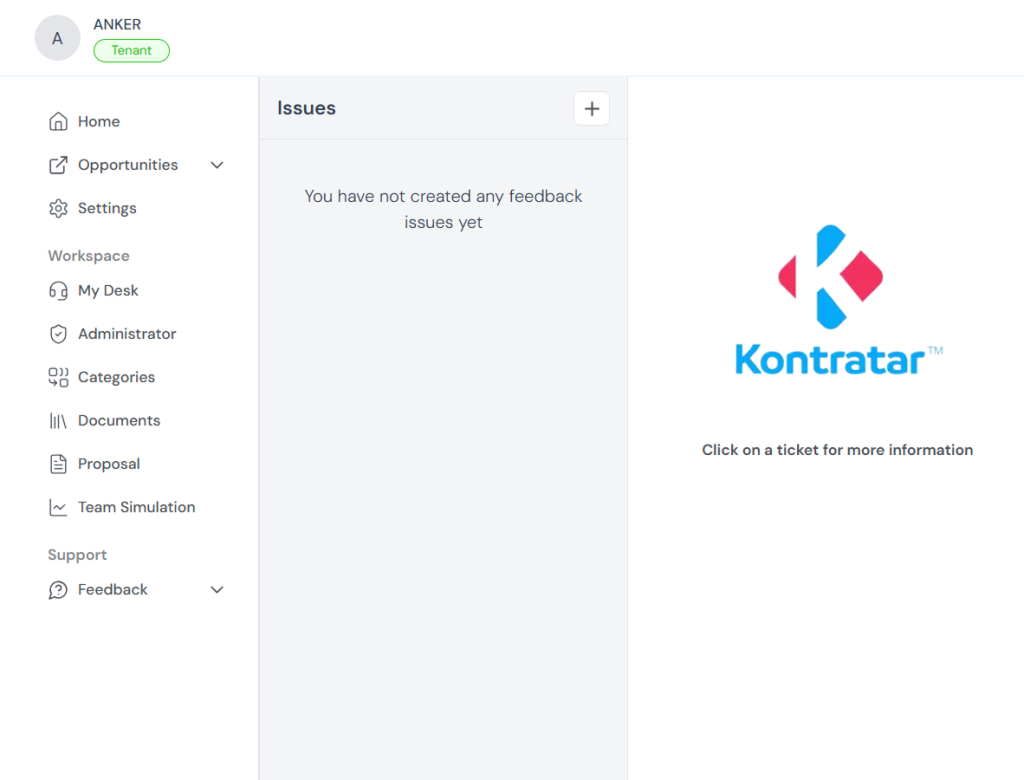Add a new issue with plus button
Image resolution: width=1024 pixels, height=780 pixels.
592,108
